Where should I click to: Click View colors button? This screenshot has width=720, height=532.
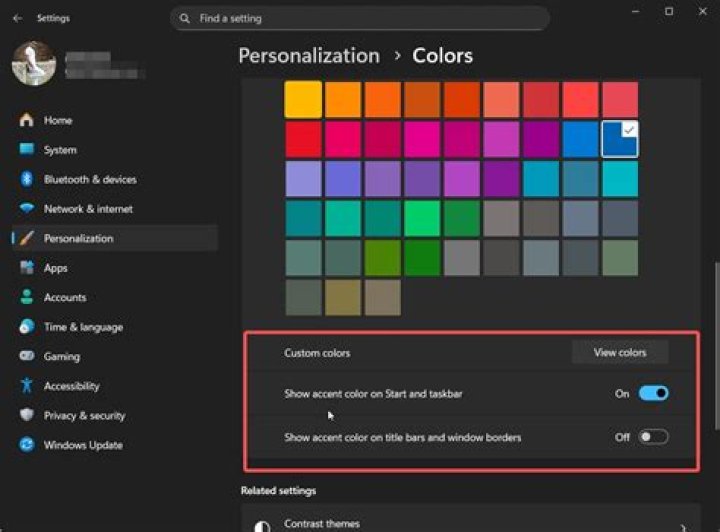pyautogui.click(x=620, y=353)
